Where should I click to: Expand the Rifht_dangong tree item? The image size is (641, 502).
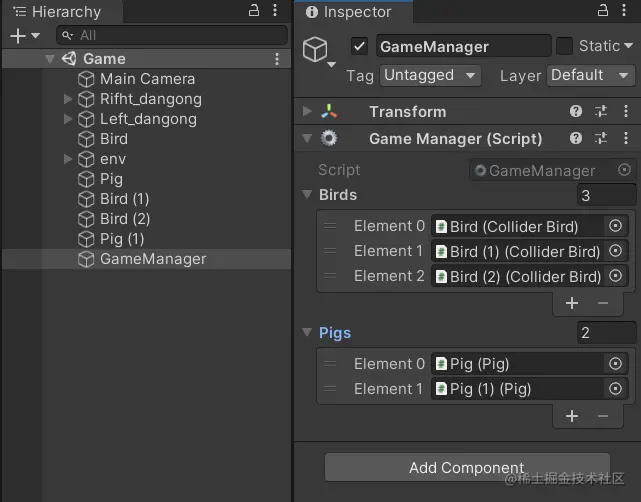[x=68, y=99]
